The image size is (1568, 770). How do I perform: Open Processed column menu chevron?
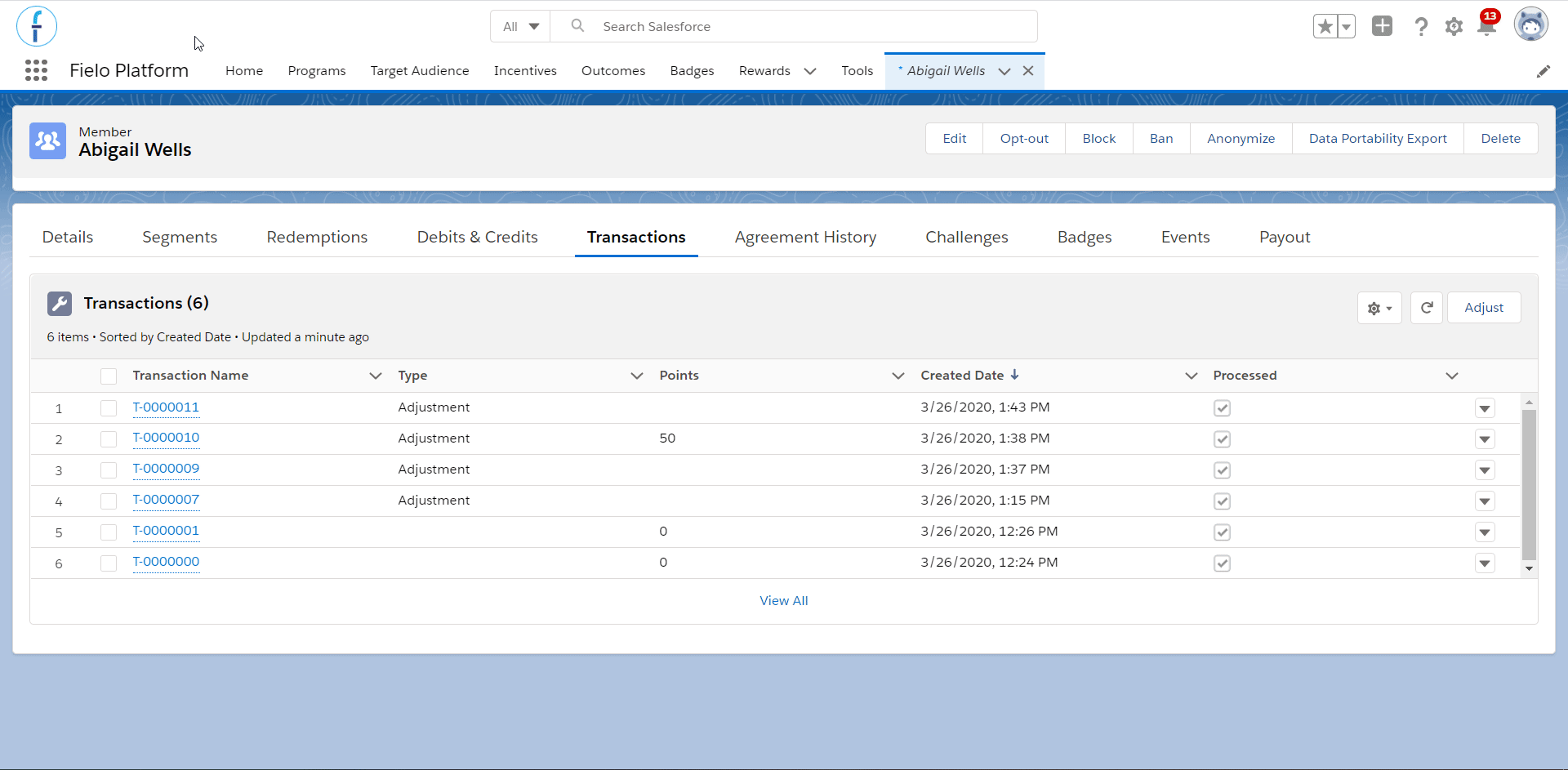point(1452,376)
